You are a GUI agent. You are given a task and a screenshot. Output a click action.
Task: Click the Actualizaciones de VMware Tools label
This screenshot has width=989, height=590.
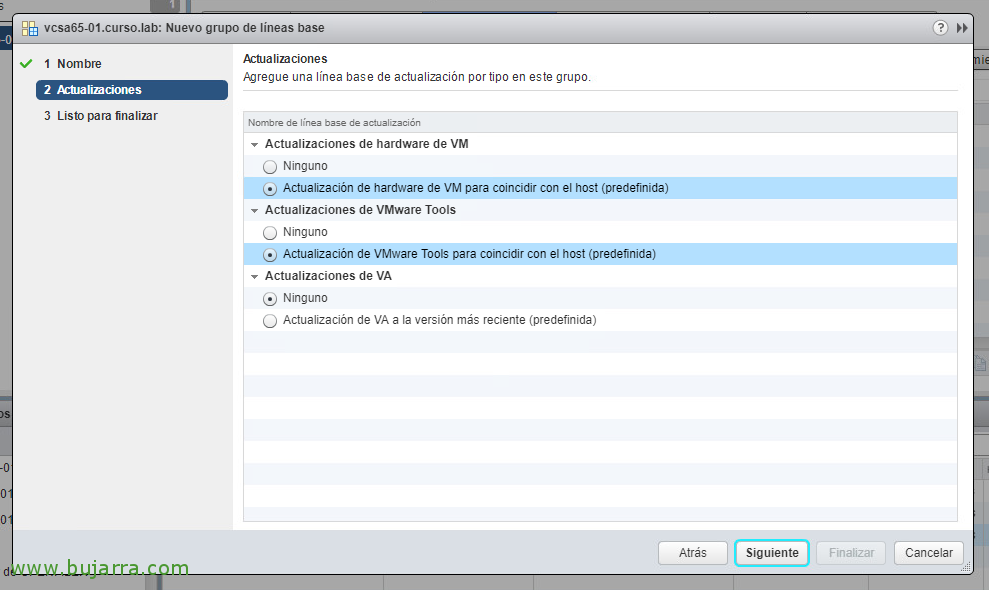[x=360, y=210]
